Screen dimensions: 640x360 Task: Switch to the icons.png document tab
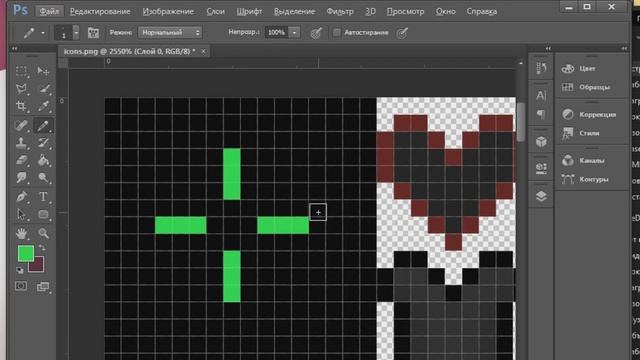pyautogui.click(x=129, y=51)
